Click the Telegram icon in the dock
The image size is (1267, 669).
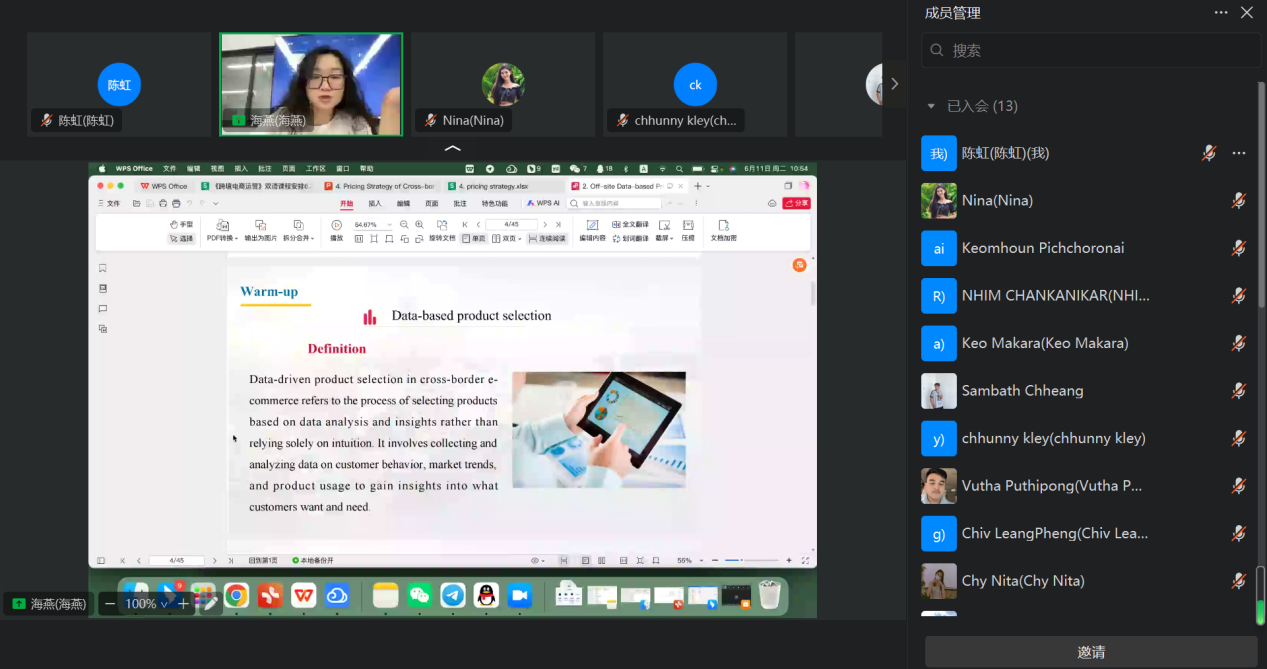tap(453, 596)
